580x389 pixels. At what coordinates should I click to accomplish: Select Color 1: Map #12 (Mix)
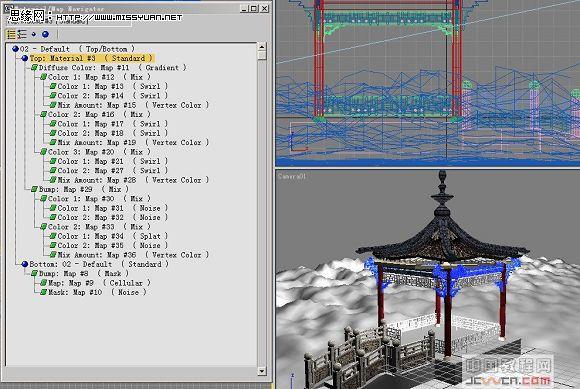tap(99, 77)
